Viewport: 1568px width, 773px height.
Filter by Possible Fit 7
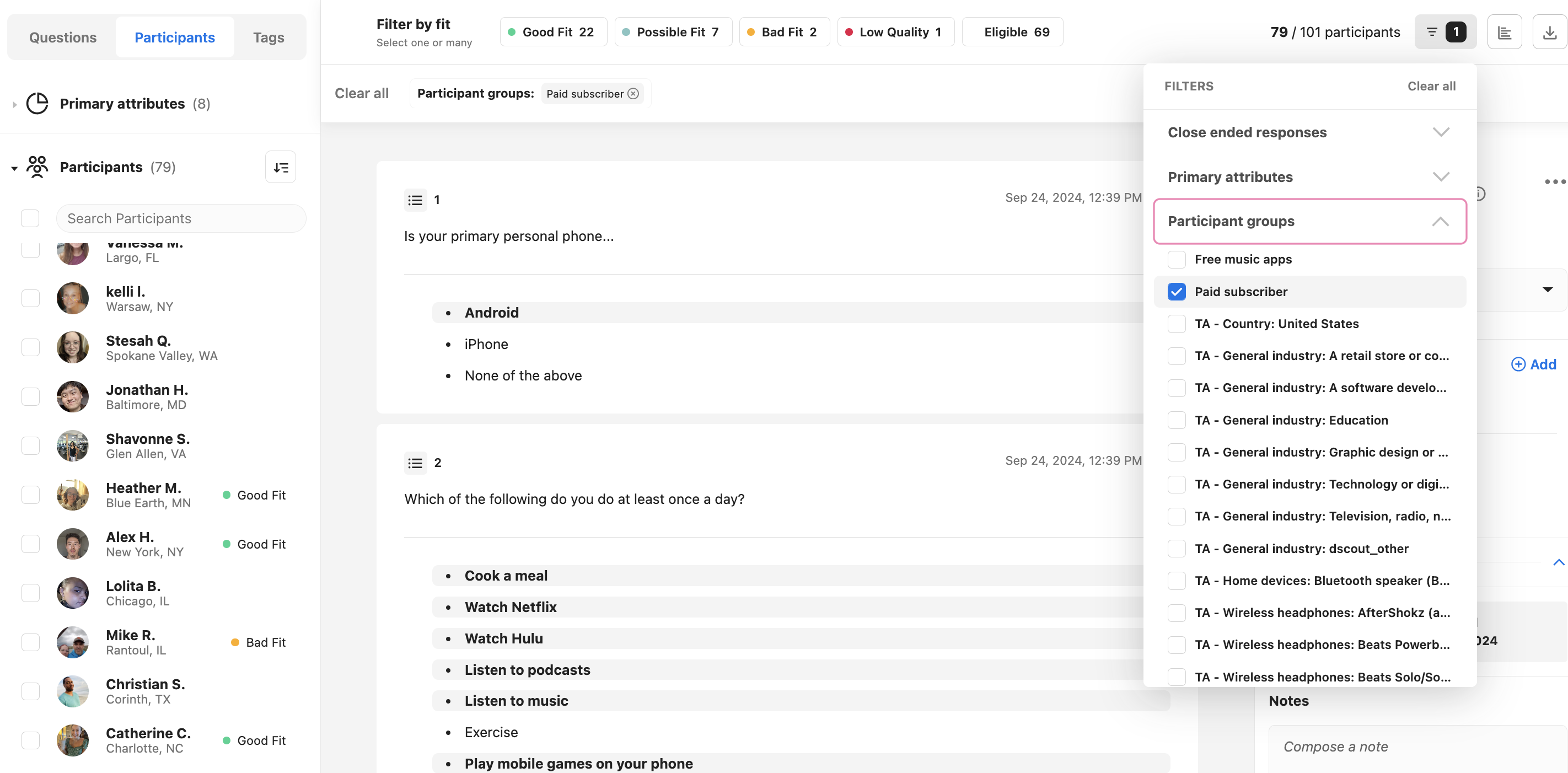[x=673, y=31]
